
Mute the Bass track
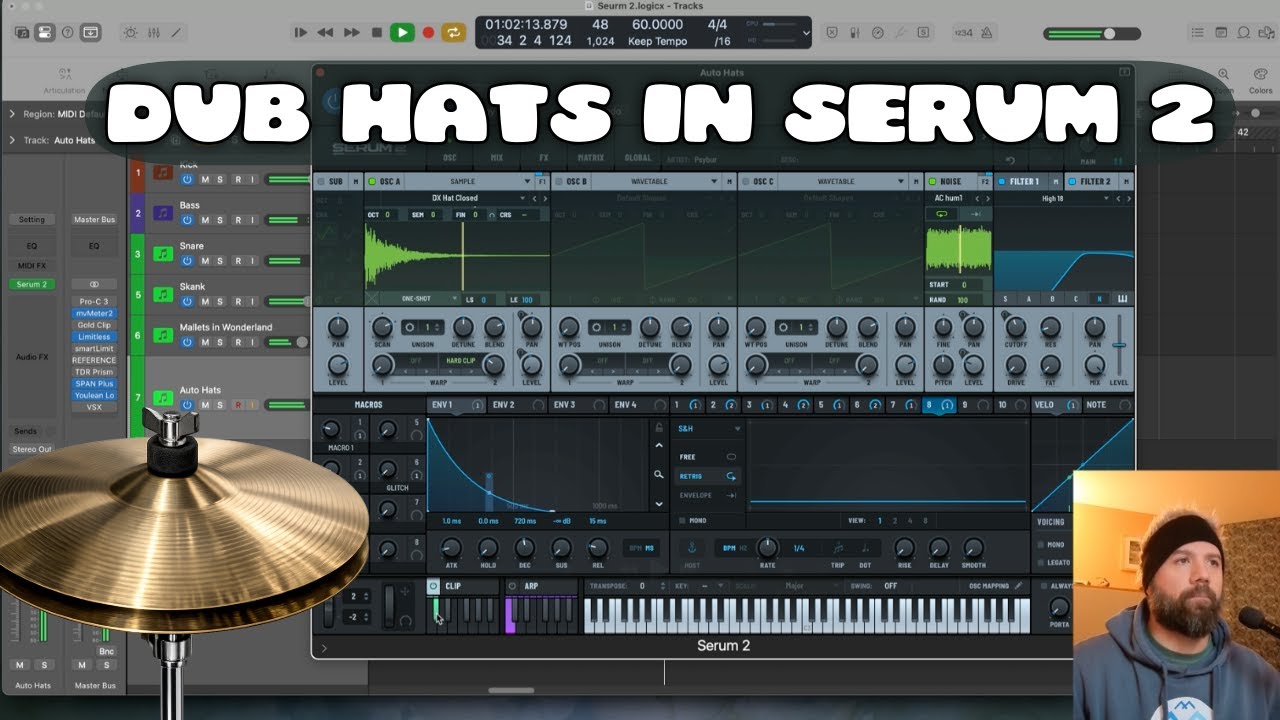tap(205, 220)
